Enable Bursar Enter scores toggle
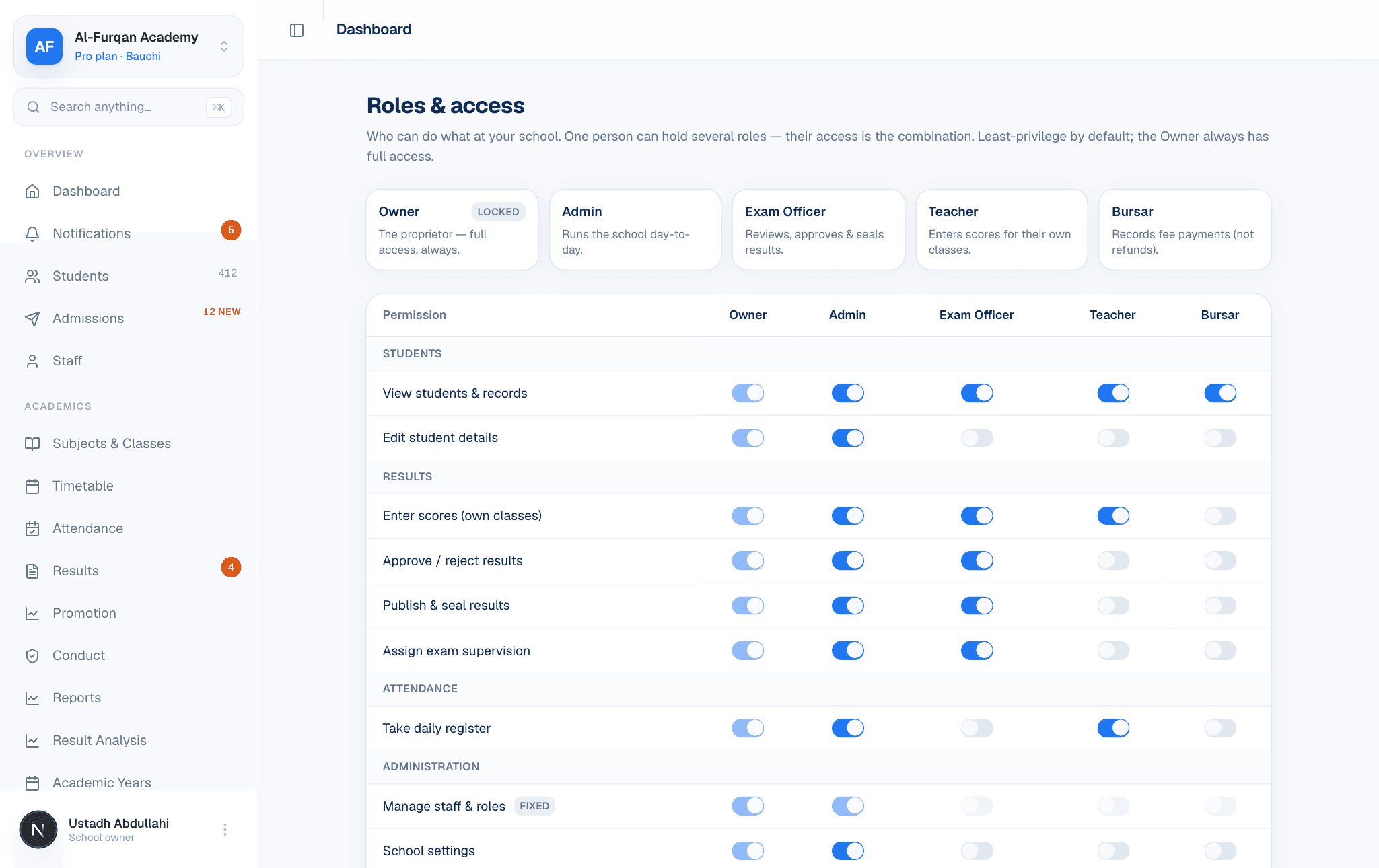This screenshot has width=1379, height=868. tap(1220, 516)
